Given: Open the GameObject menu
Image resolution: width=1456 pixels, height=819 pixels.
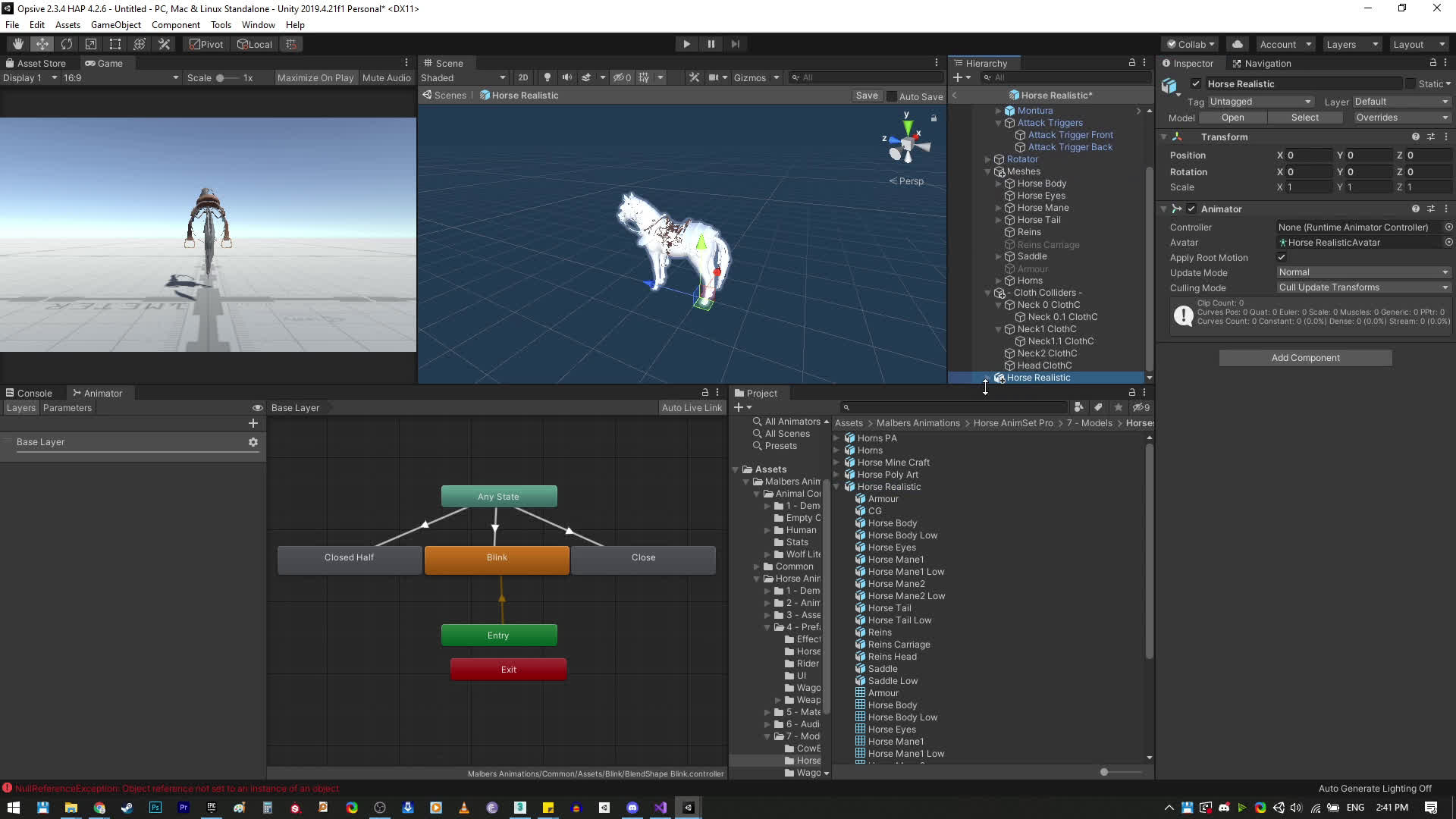Looking at the screenshot, I should (115, 25).
